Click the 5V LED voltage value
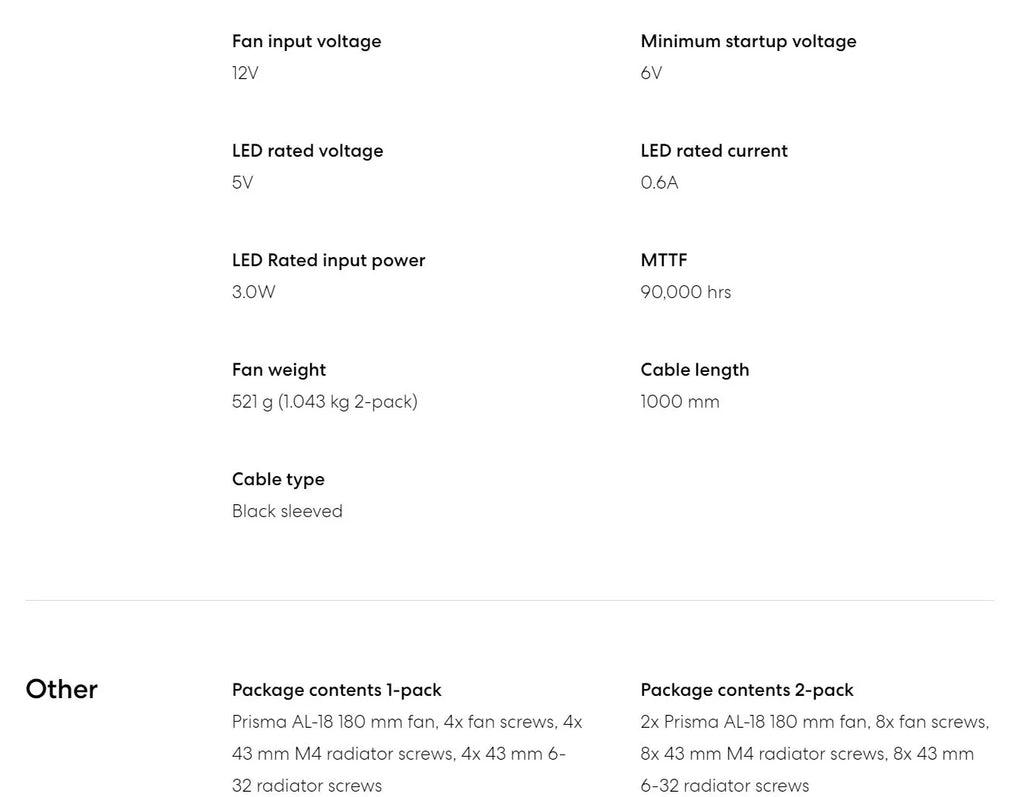 coord(243,183)
